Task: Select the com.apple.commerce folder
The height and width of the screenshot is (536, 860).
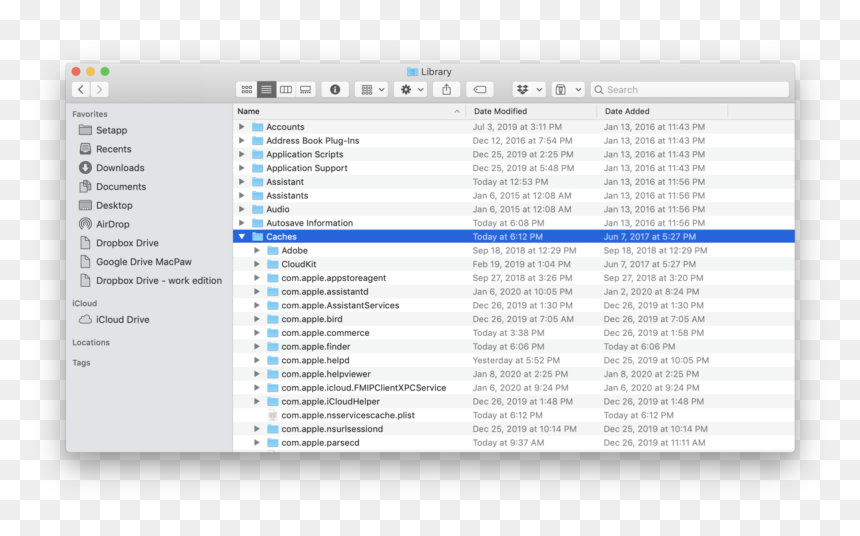Action: click(x=514, y=332)
